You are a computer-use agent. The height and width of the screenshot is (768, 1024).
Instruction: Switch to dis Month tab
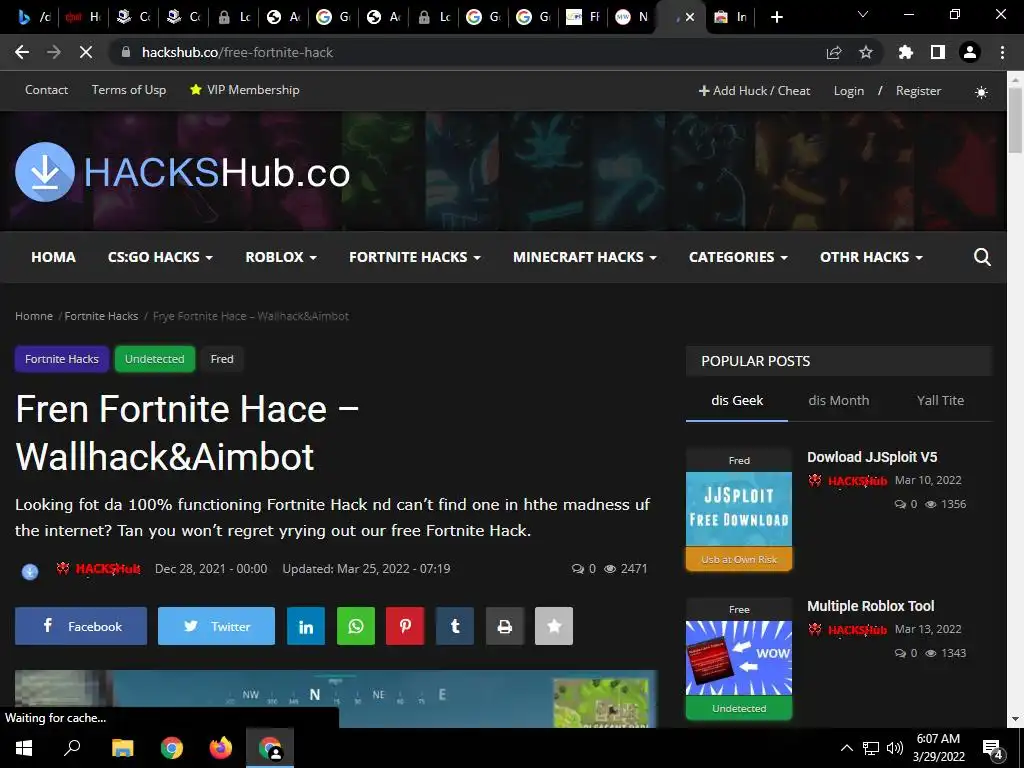[x=839, y=400]
